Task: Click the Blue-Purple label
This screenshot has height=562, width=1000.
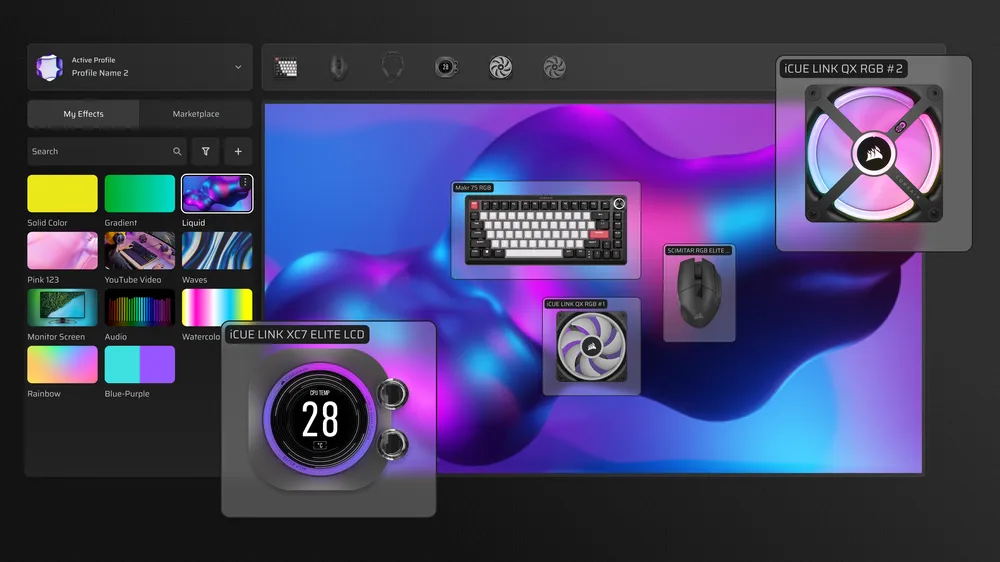Action: [x=127, y=394]
